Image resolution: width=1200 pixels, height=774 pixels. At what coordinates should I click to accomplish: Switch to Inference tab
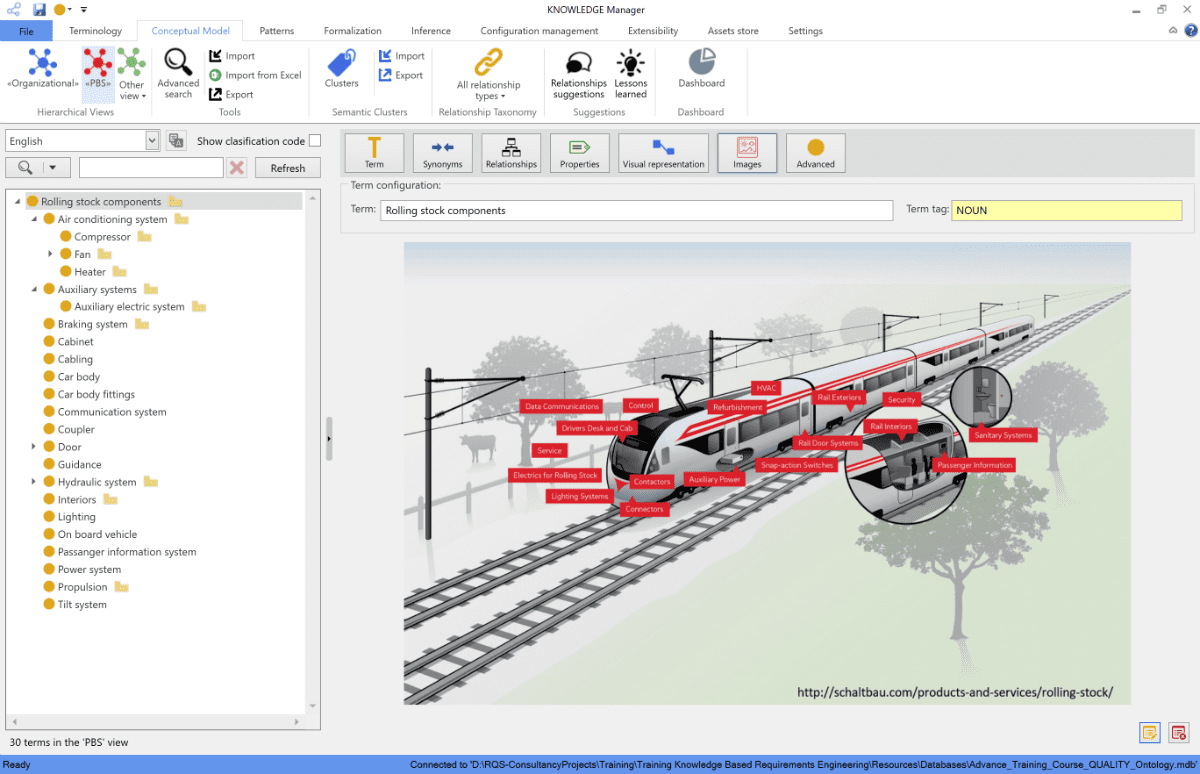pos(431,31)
